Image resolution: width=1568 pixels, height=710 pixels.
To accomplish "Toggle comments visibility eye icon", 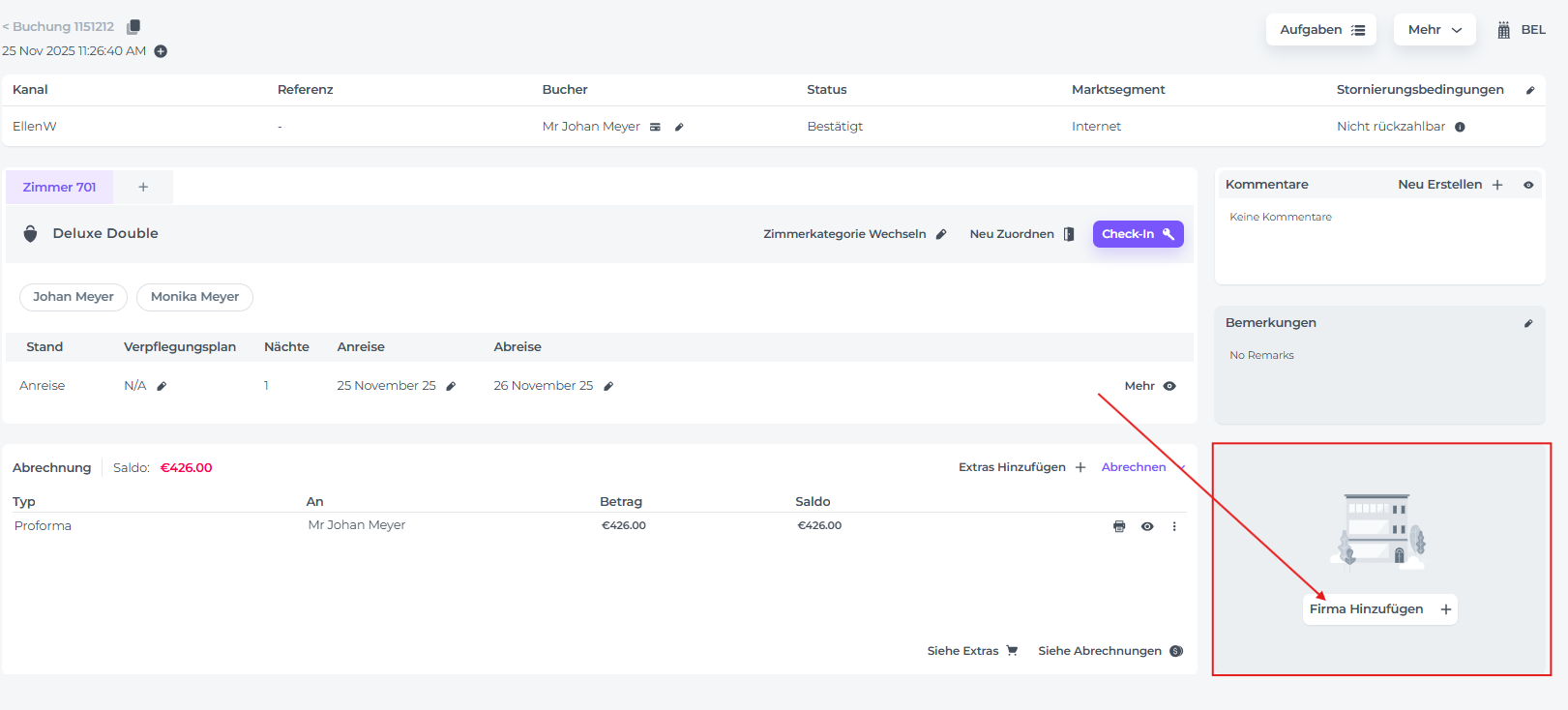I will click(1528, 185).
